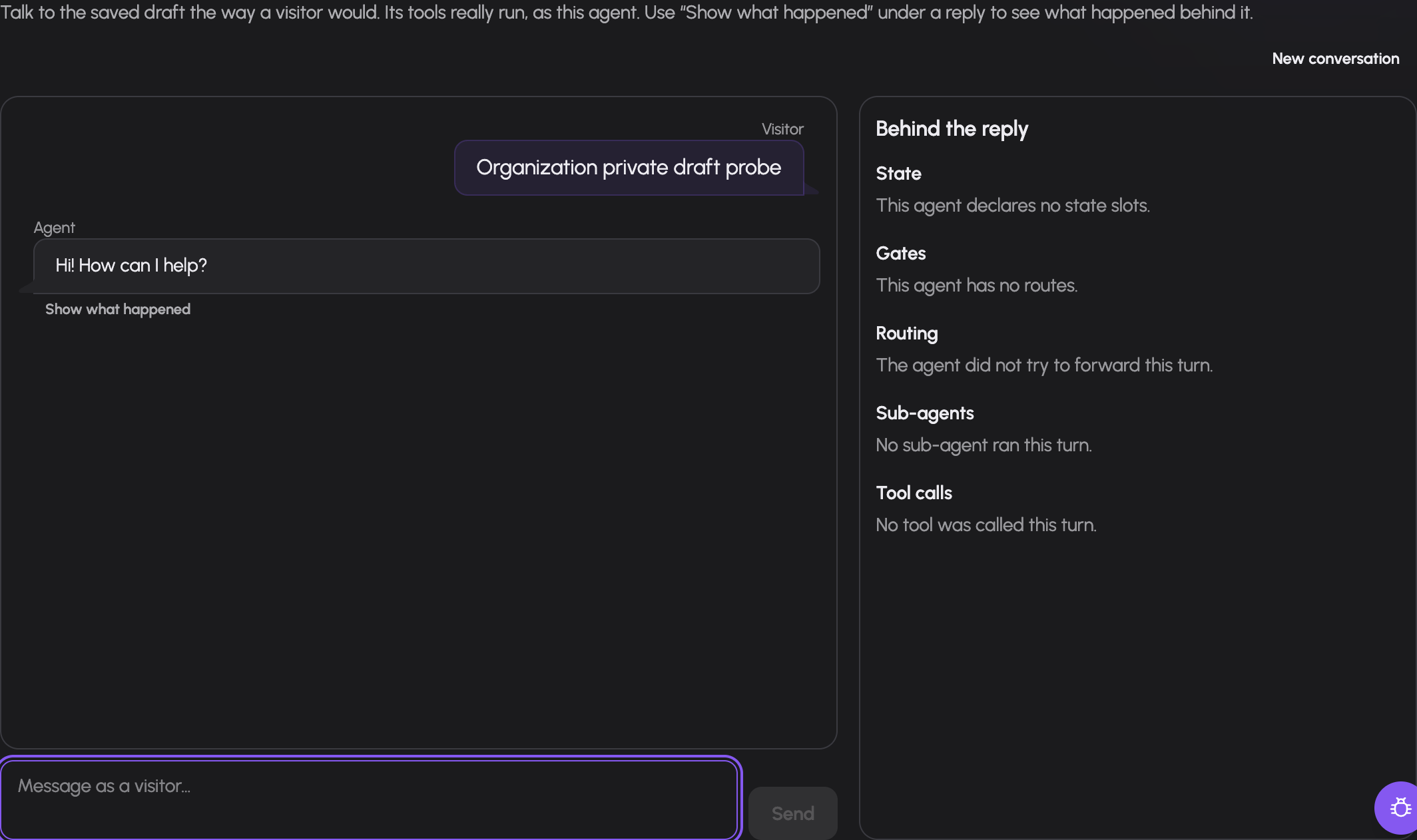Click the Behind the reply heading

[x=952, y=128]
